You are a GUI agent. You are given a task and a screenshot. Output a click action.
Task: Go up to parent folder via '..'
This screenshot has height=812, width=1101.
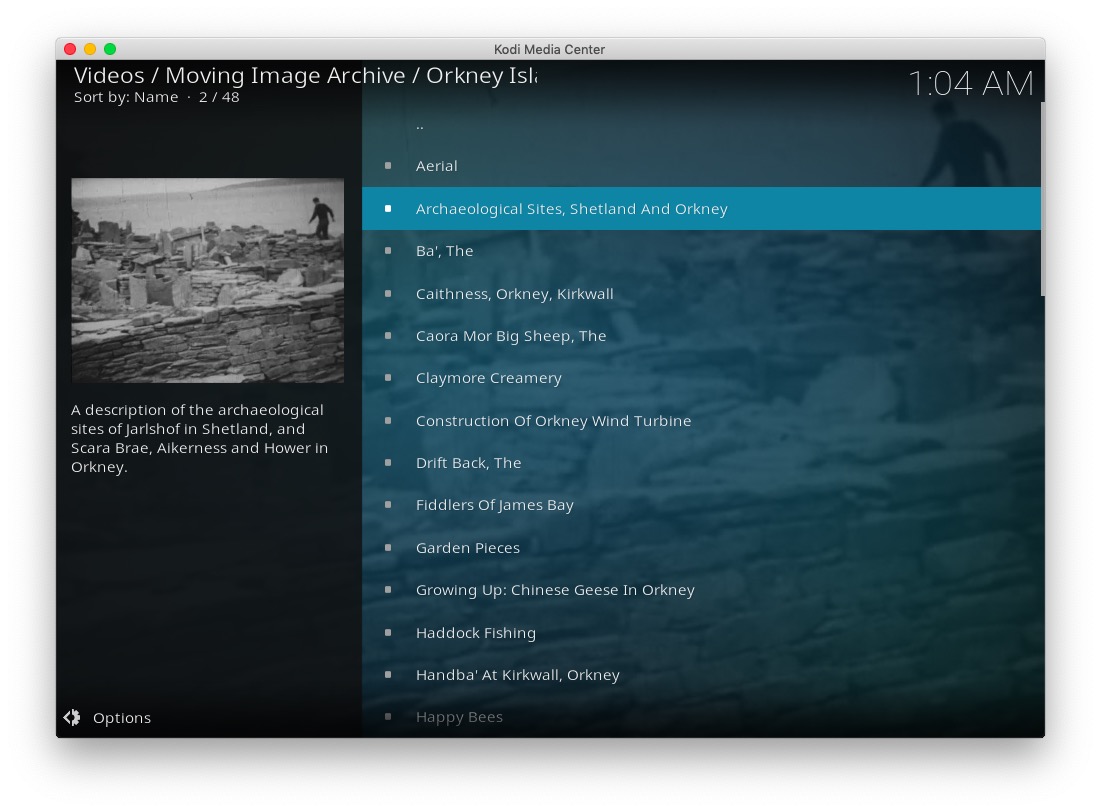point(420,125)
